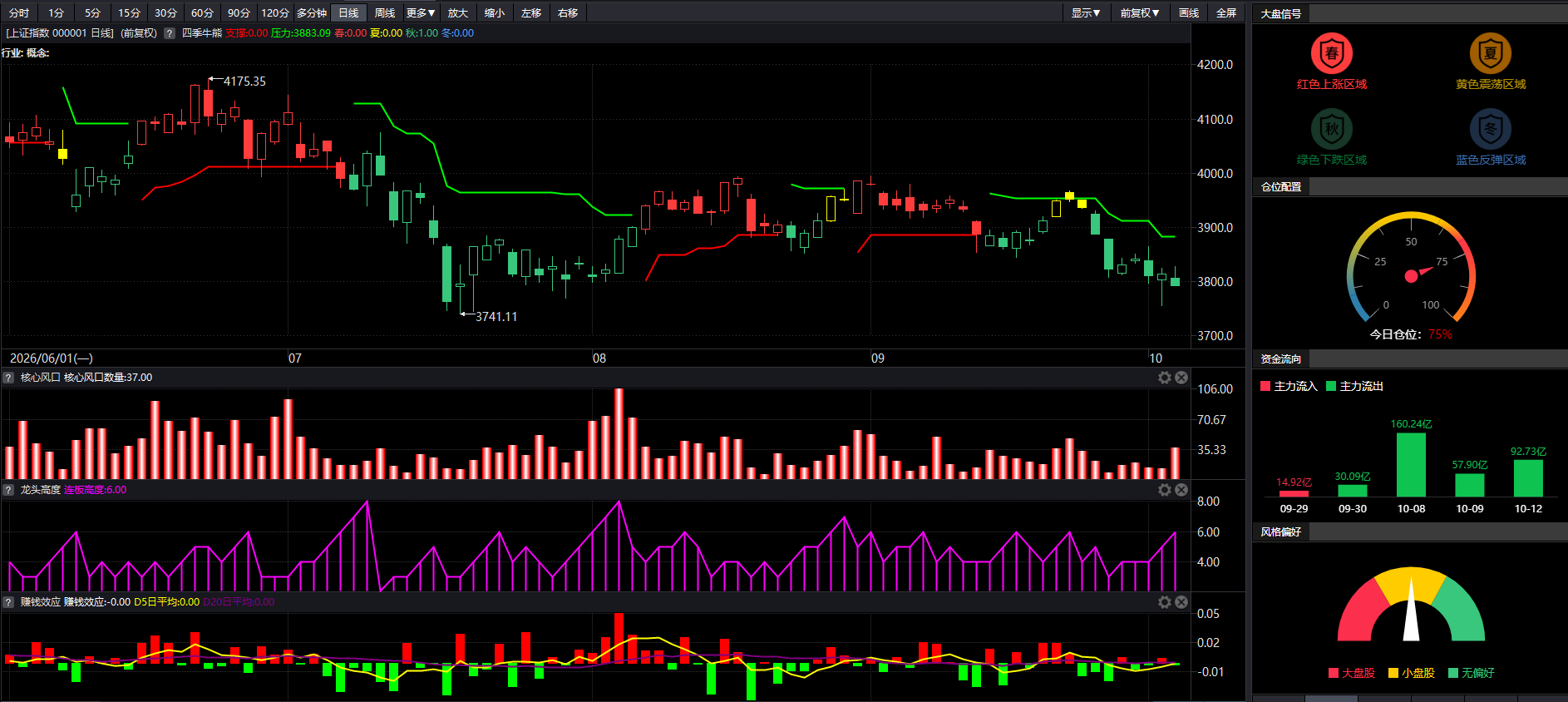Open settings gear for 核心风口 indicator
The height and width of the screenshot is (702, 1568).
click(1165, 378)
